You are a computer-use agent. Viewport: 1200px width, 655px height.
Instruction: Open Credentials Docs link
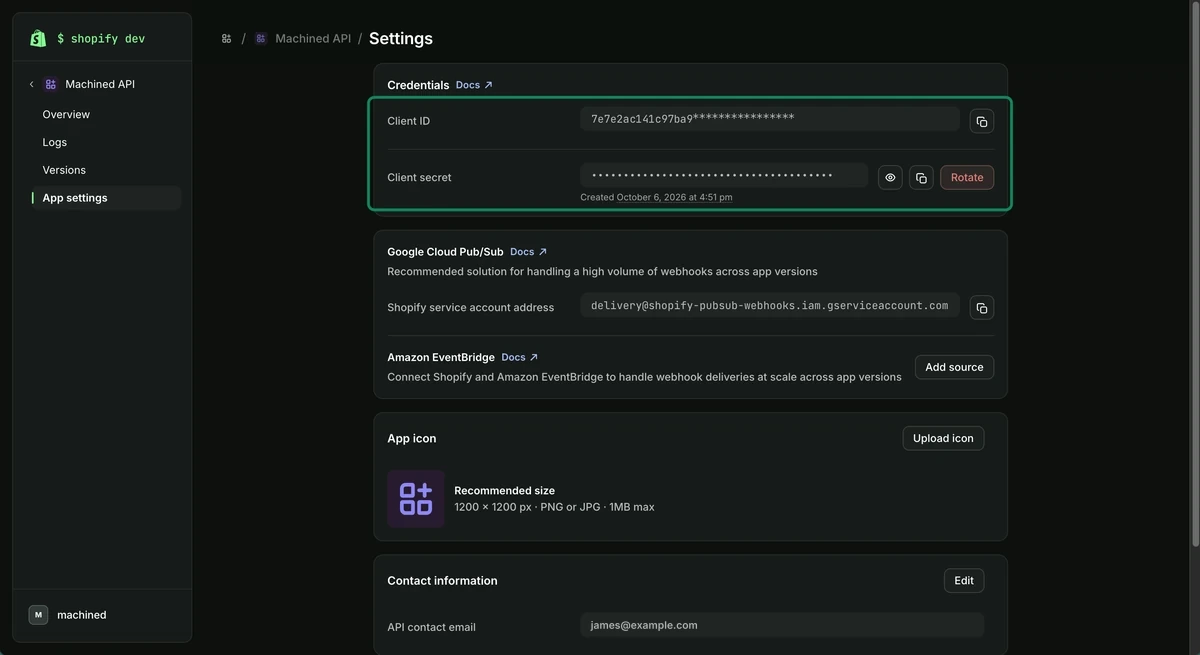474,85
